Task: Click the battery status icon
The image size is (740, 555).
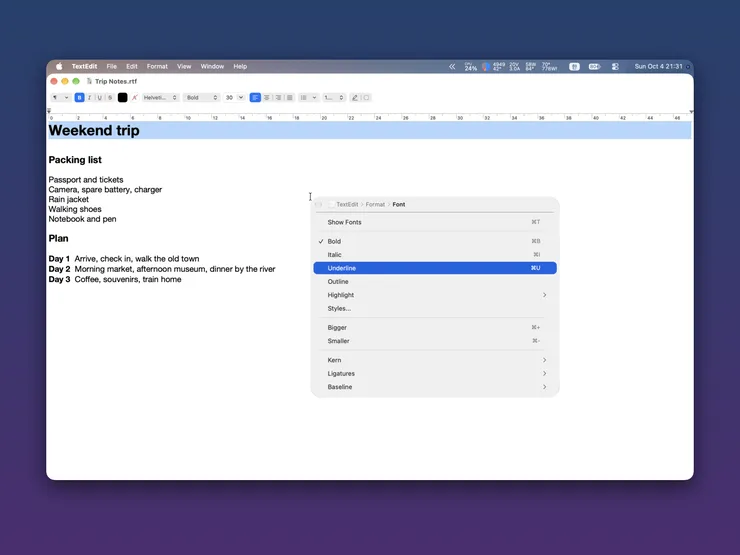Action: (595, 67)
